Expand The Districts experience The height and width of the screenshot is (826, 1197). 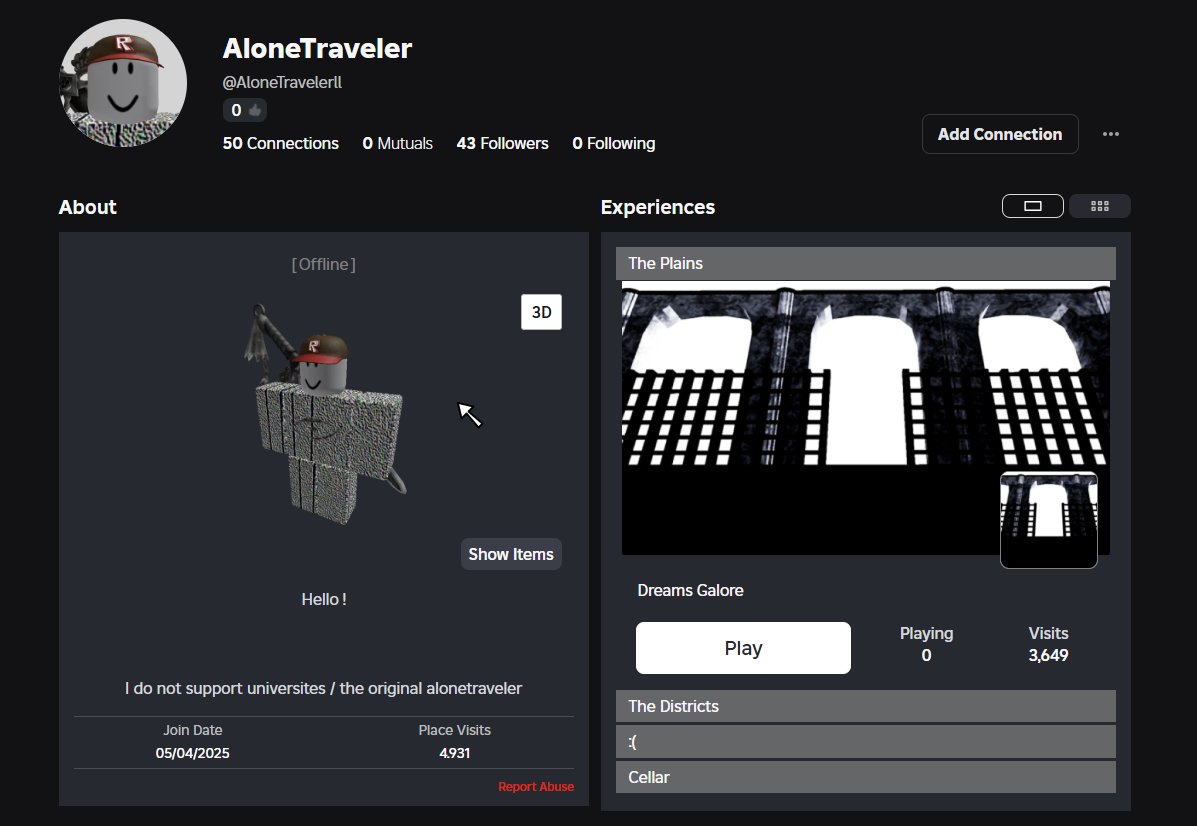tap(866, 706)
